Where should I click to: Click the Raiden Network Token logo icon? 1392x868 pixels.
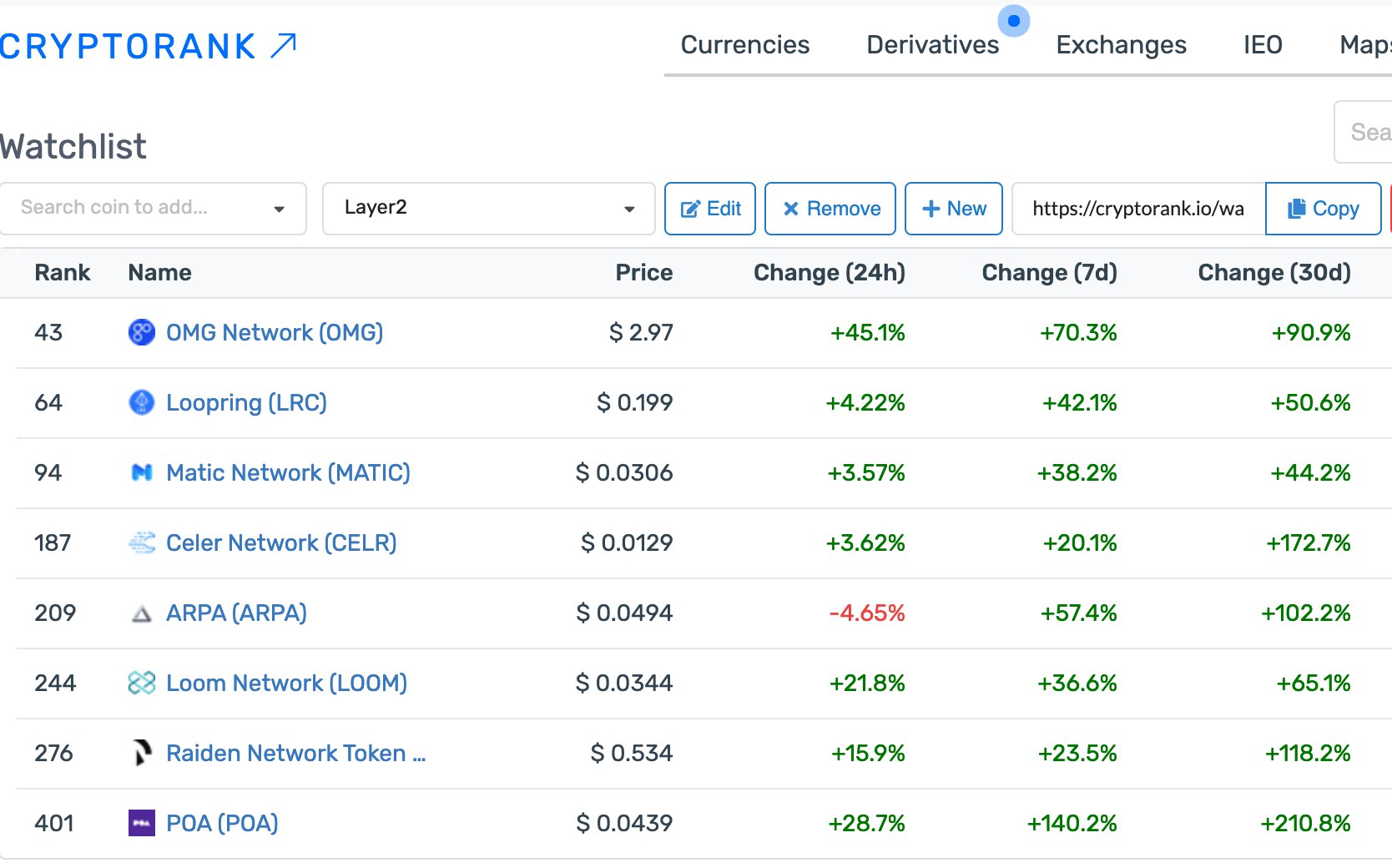click(x=142, y=753)
